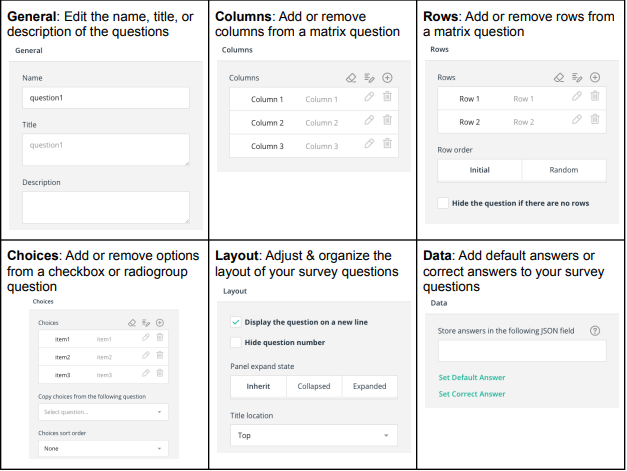Screen dimensions: 627x471
Task: Click Set Correct Answer link
Action: click(472, 394)
